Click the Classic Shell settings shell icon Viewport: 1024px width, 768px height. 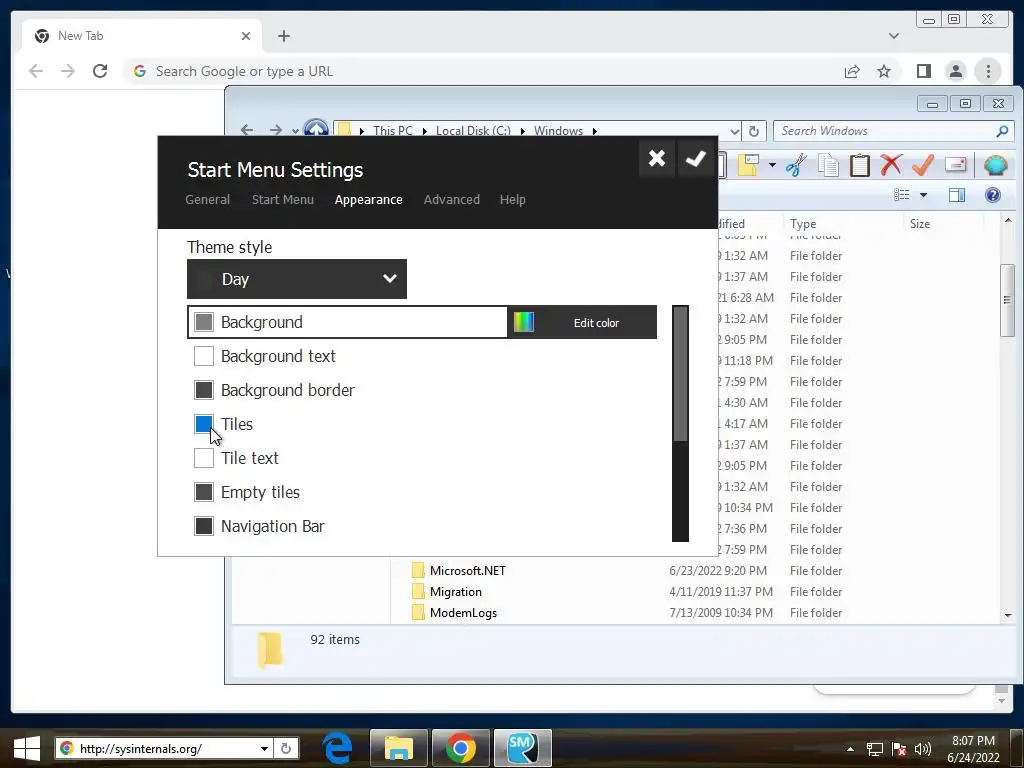coord(995,165)
